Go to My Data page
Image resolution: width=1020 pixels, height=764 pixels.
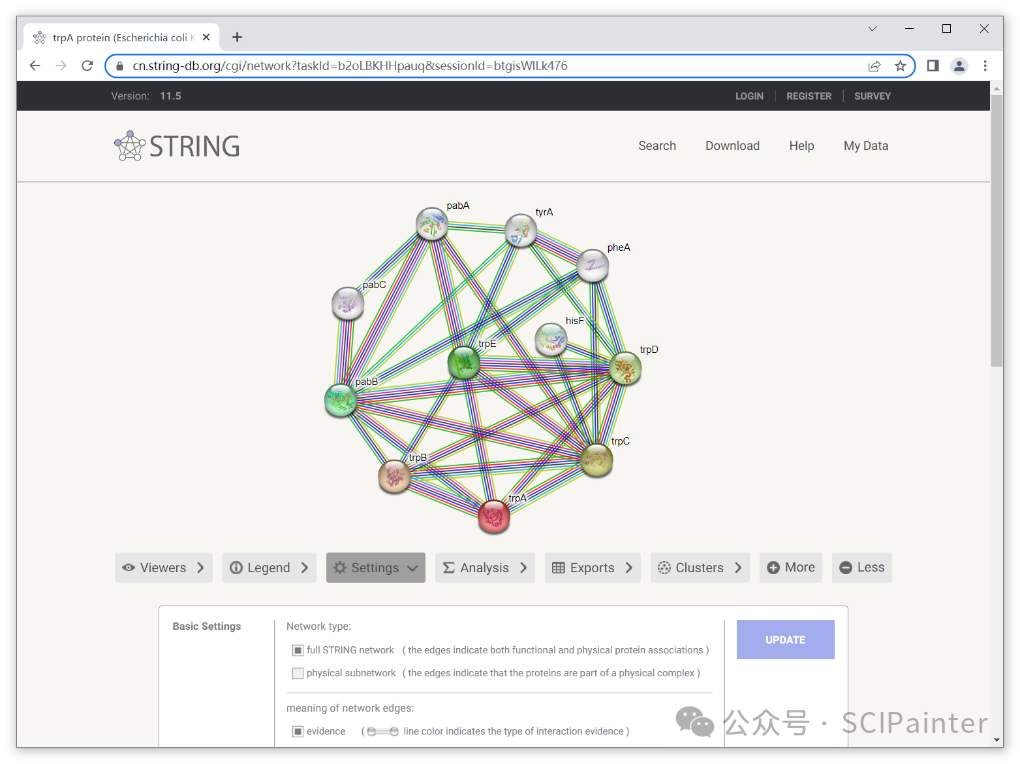(x=865, y=146)
